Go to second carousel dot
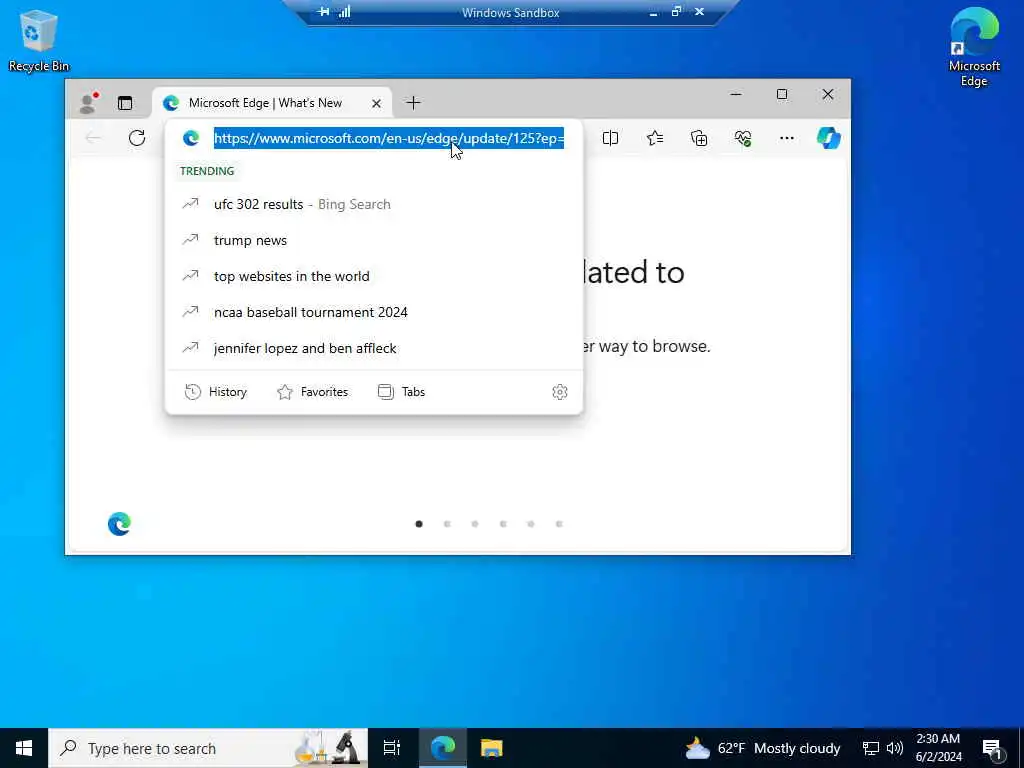1024x768 pixels. [x=447, y=524]
